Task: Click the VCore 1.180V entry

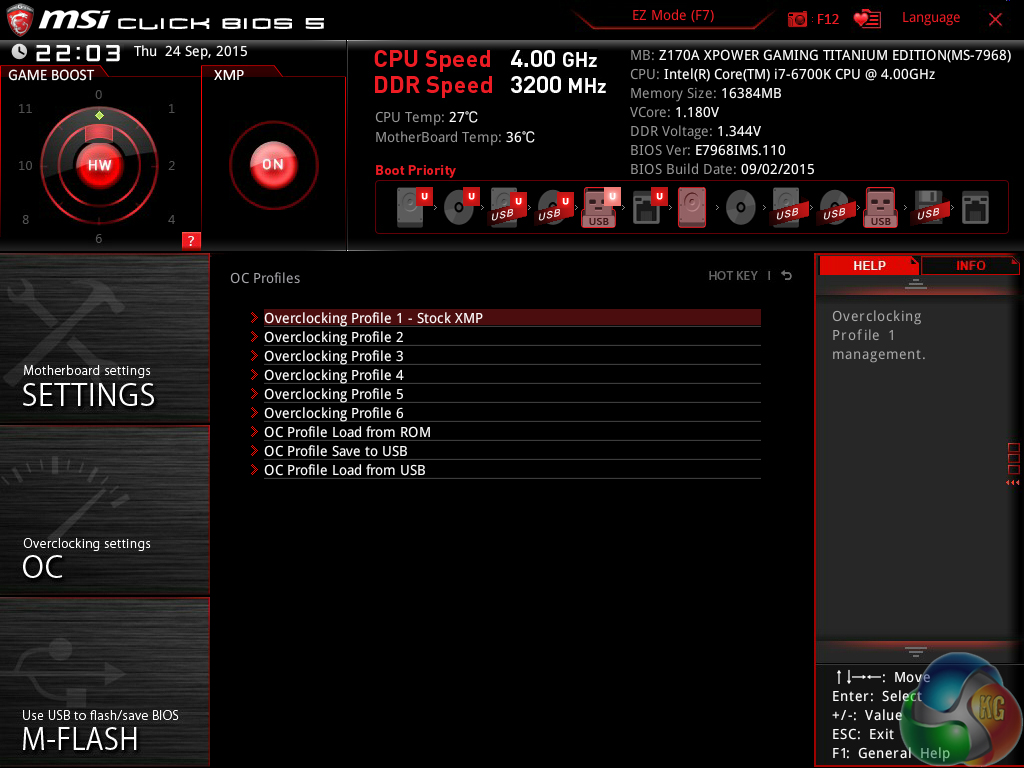Action: (674, 112)
